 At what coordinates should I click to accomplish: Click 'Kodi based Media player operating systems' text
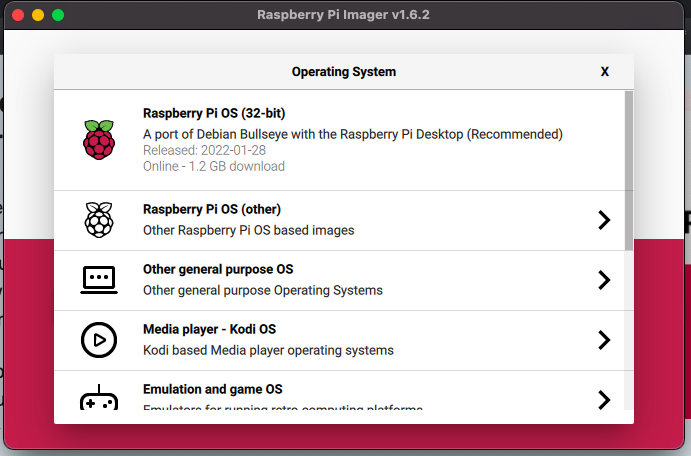click(268, 350)
